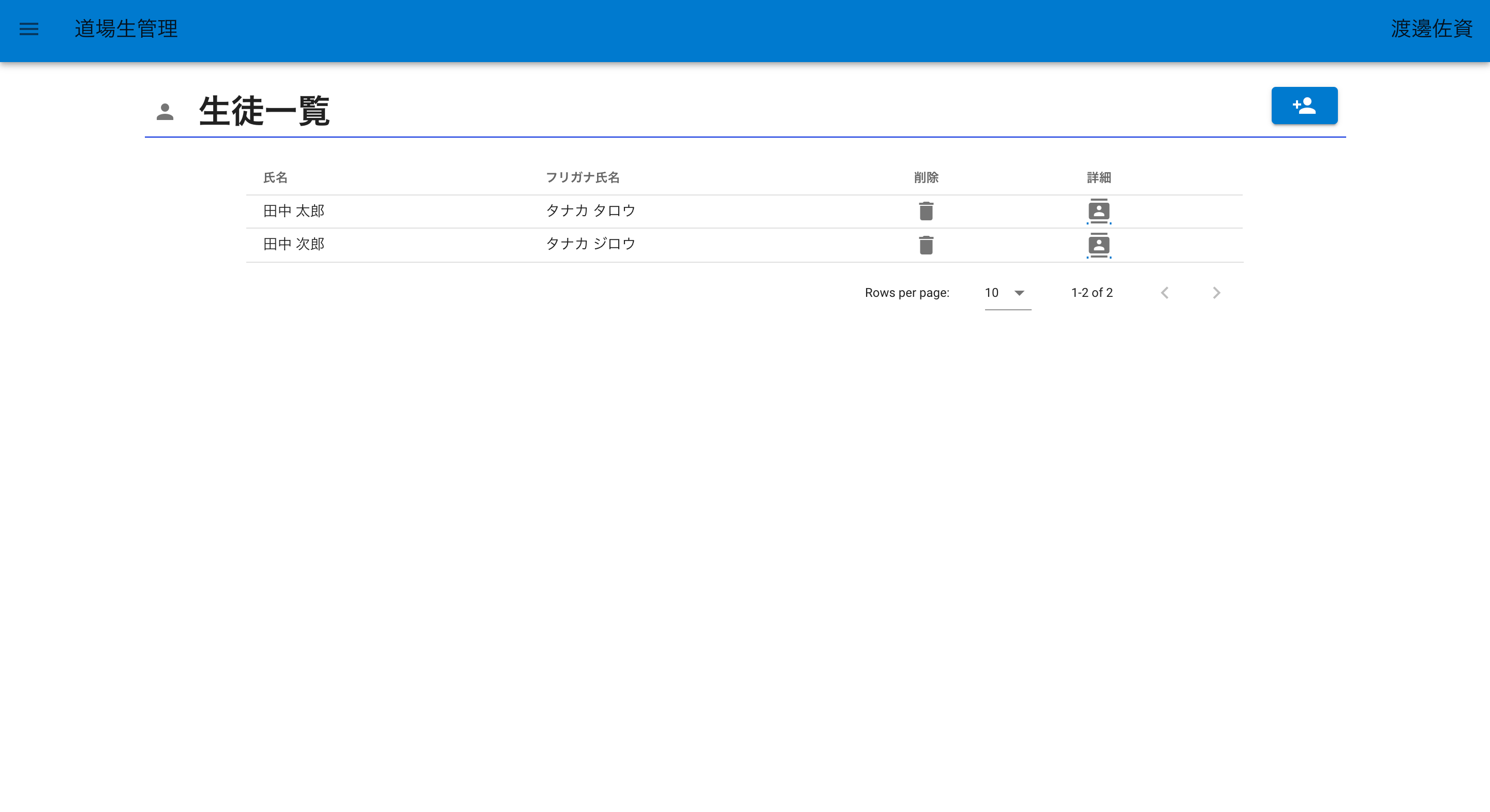Image resolution: width=1490 pixels, height=812 pixels.
Task: Click the 生徒一覧 heading
Action: point(264,112)
